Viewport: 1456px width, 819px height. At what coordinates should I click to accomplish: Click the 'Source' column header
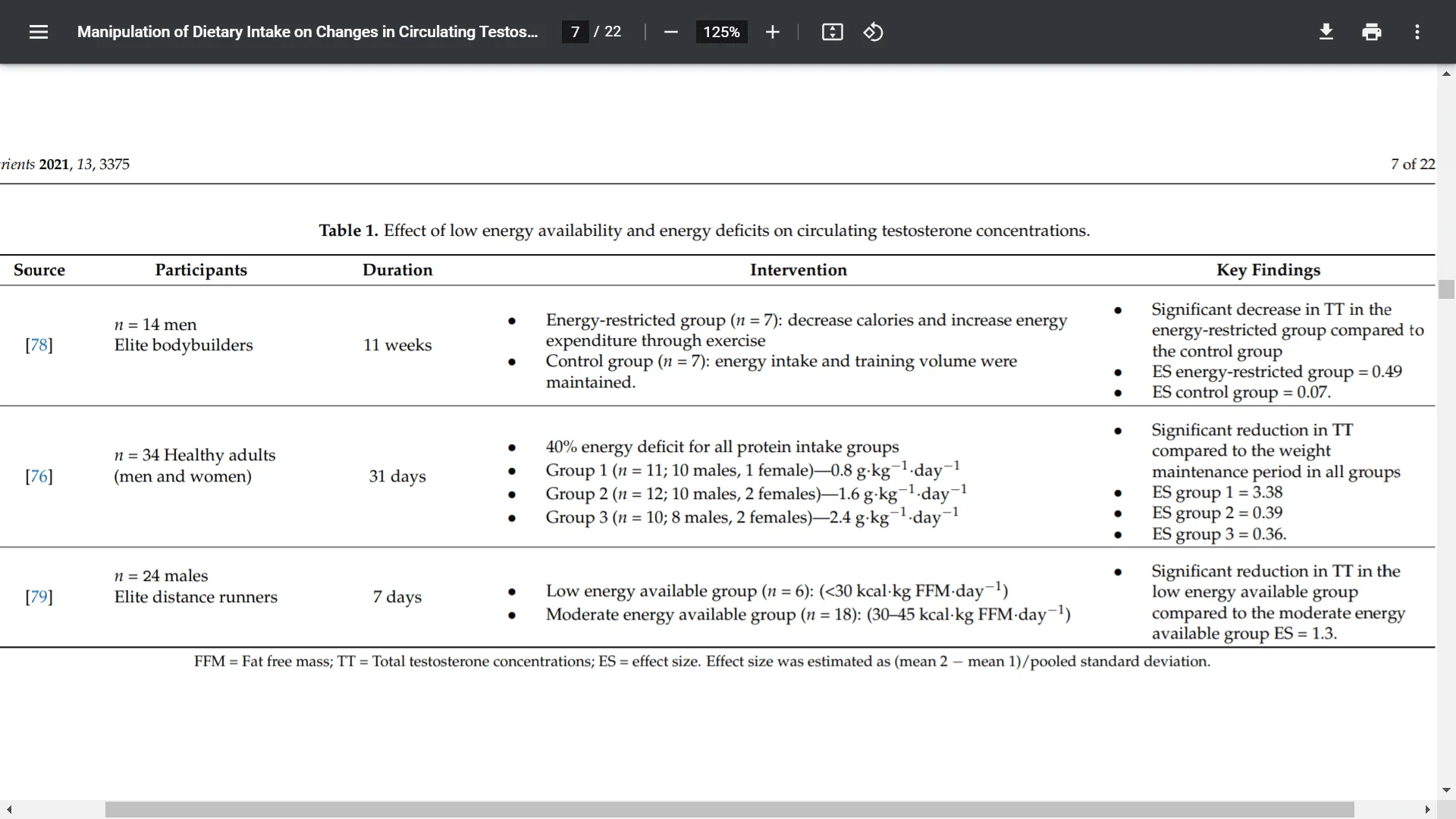click(x=39, y=270)
